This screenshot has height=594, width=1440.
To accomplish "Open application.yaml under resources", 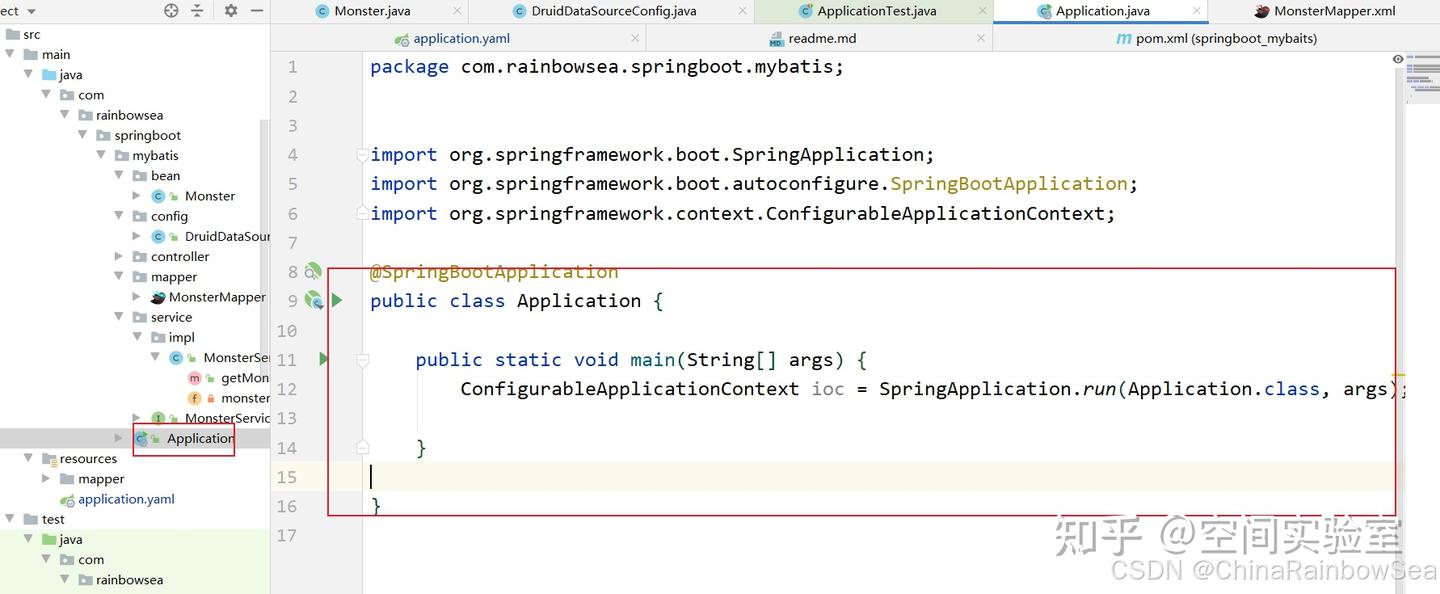I will pyautogui.click(x=126, y=499).
